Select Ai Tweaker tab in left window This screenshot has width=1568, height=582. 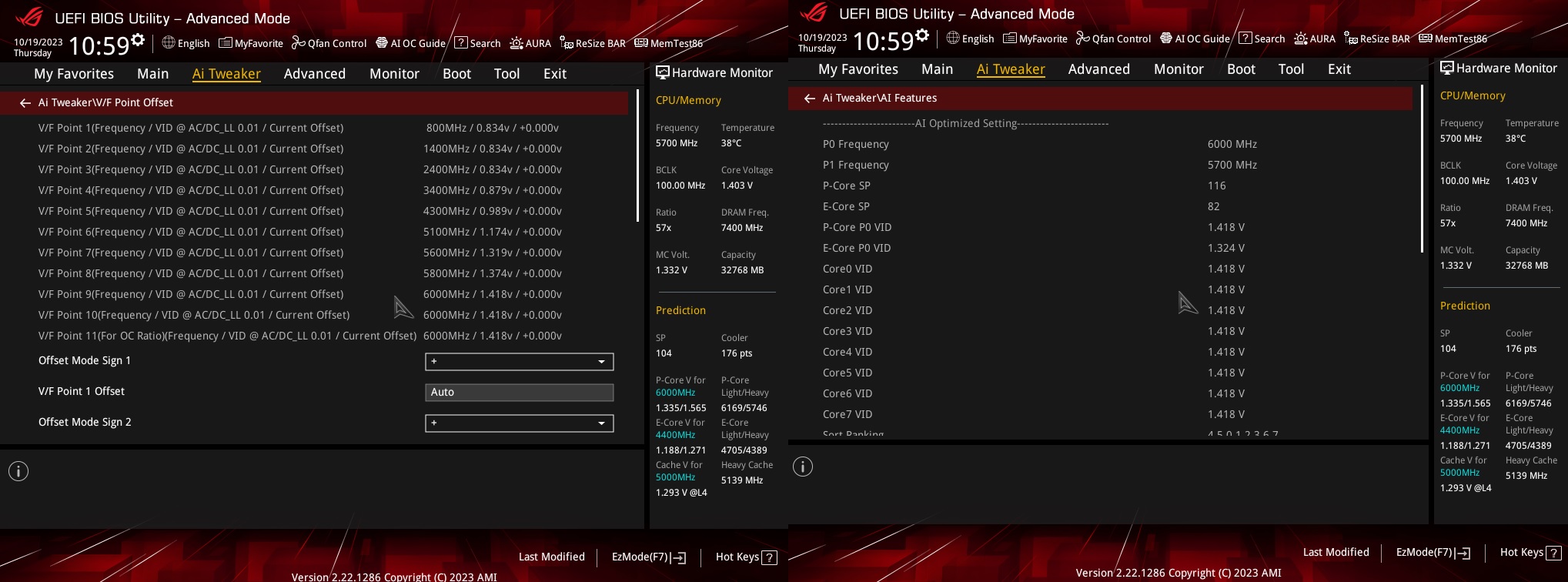(x=226, y=73)
